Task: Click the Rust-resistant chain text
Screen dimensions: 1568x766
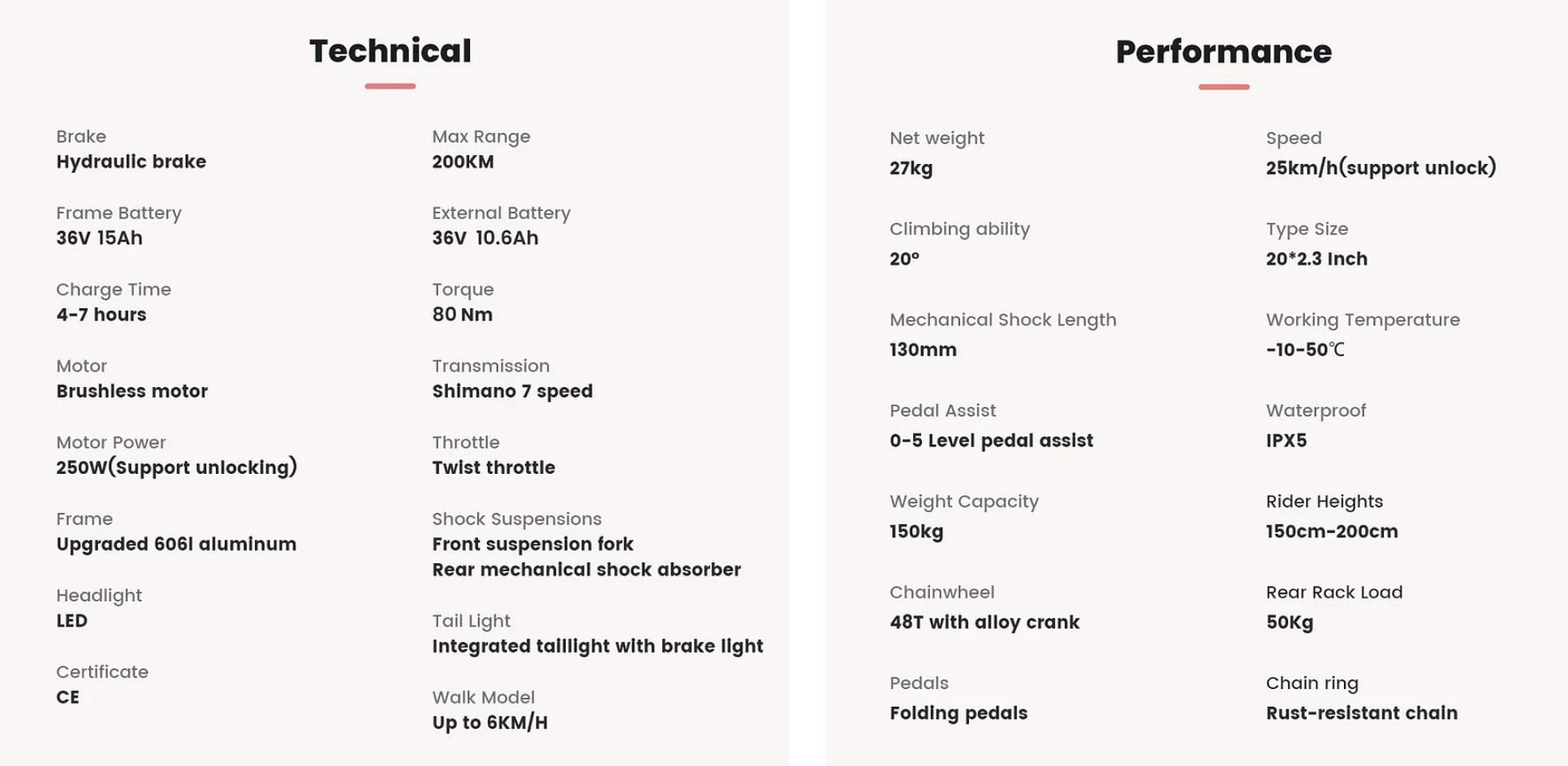Action: [x=1361, y=713]
